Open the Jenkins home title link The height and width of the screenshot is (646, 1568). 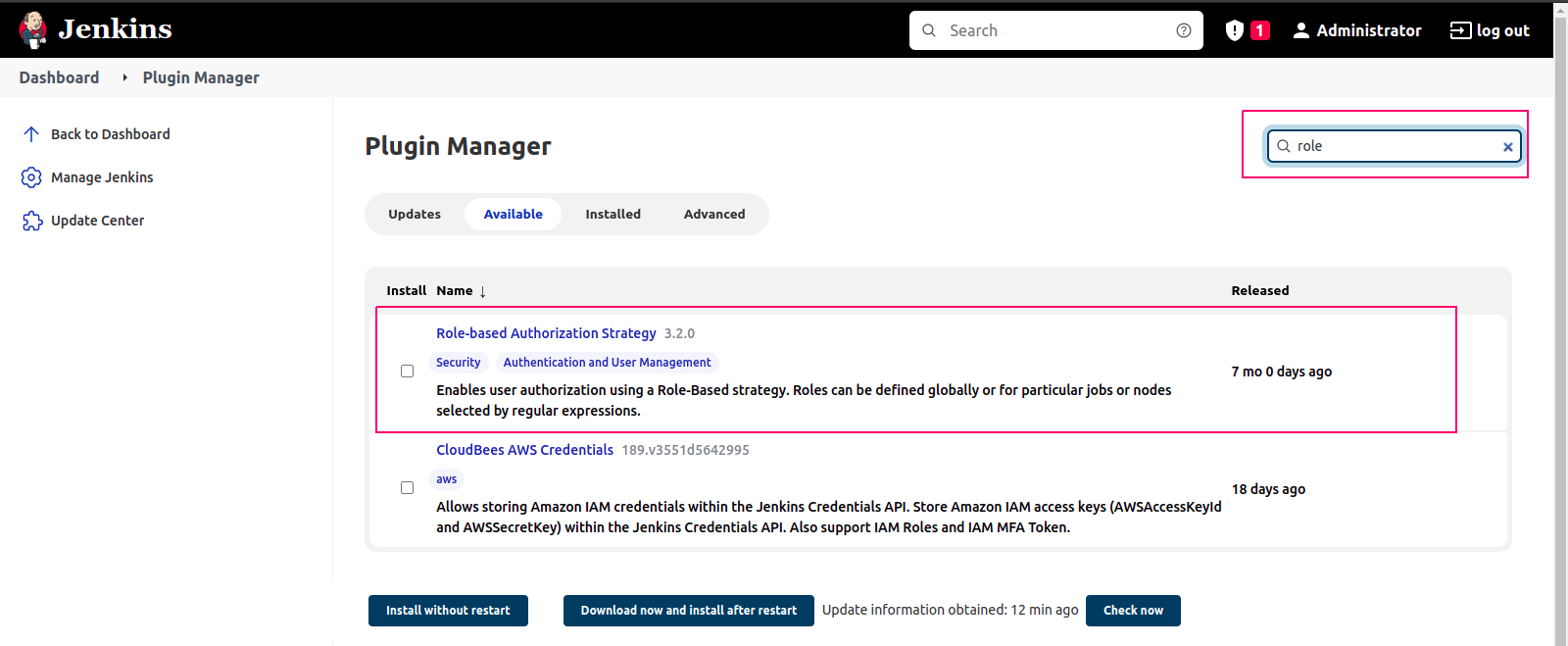pyautogui.click(x=115, y=29)
